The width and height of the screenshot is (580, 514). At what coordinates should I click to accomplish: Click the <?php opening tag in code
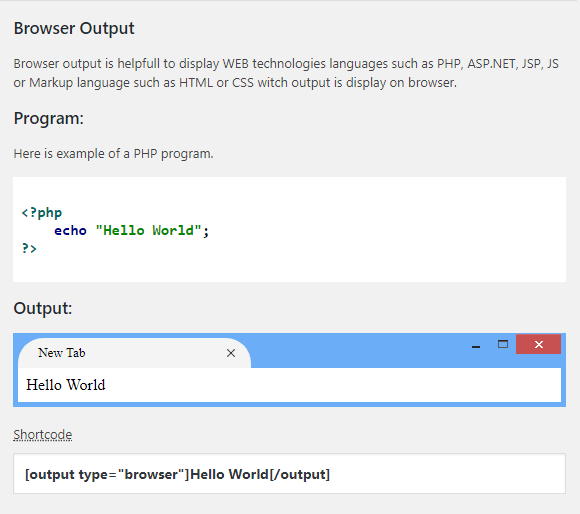(x=42, y=213)
